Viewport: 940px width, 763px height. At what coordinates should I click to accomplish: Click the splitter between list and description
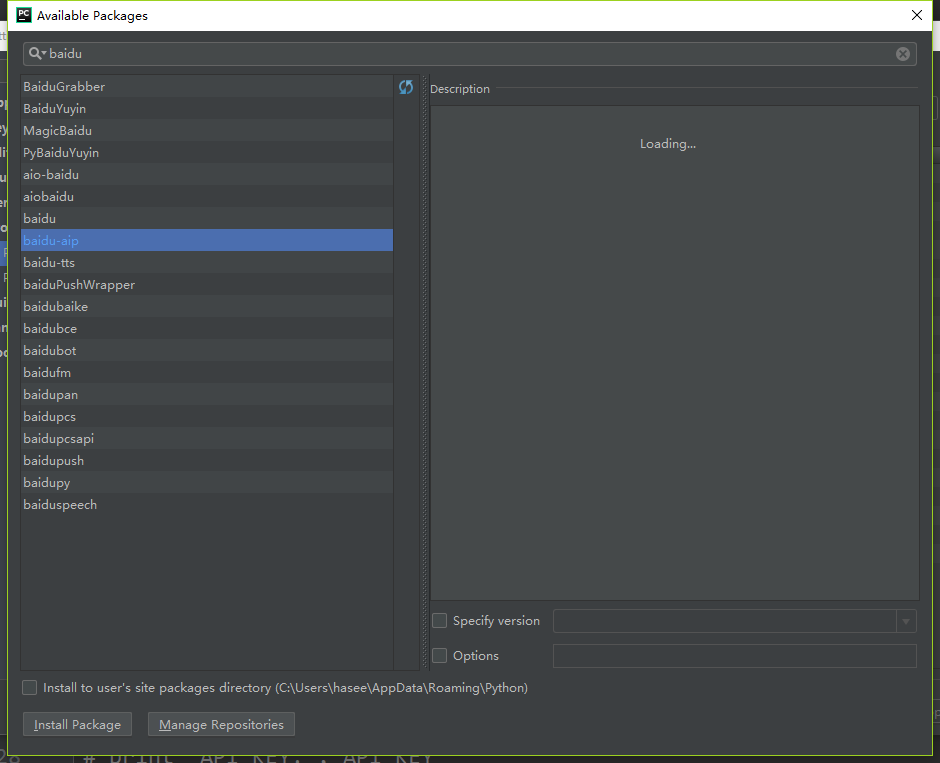(x=425, y=372)
